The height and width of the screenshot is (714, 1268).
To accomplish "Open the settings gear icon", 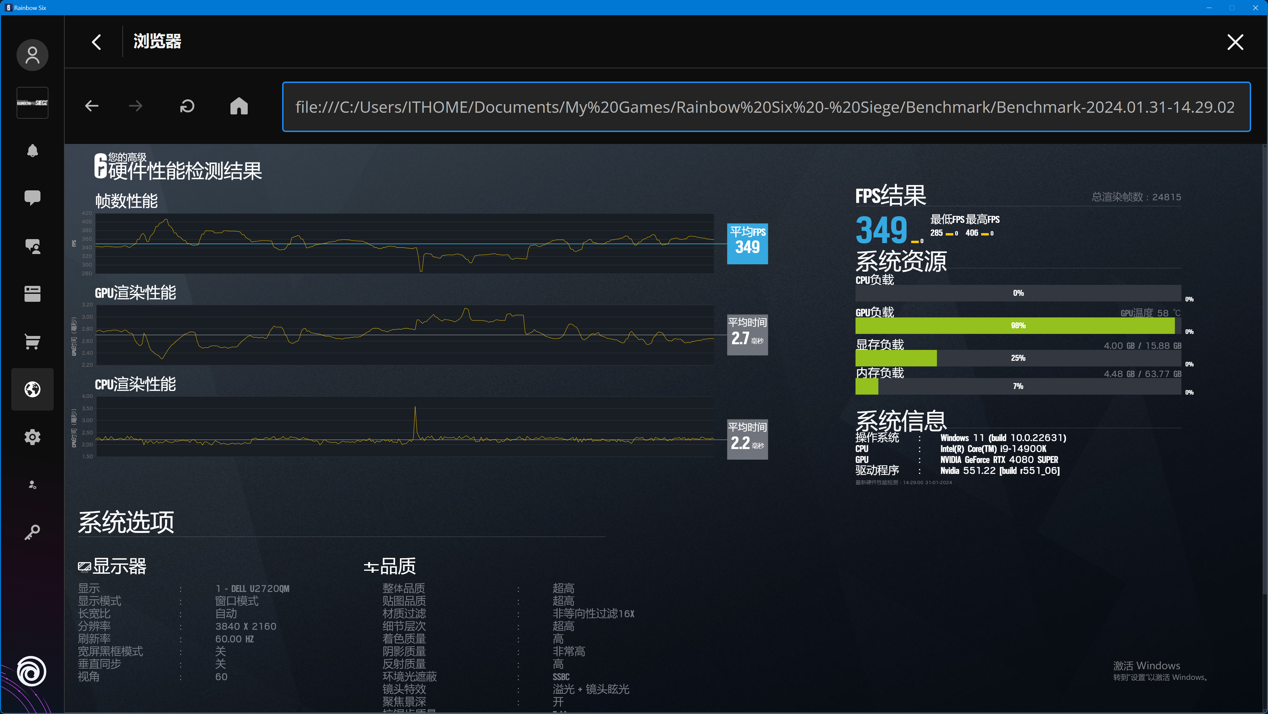I will click(32, 437).
